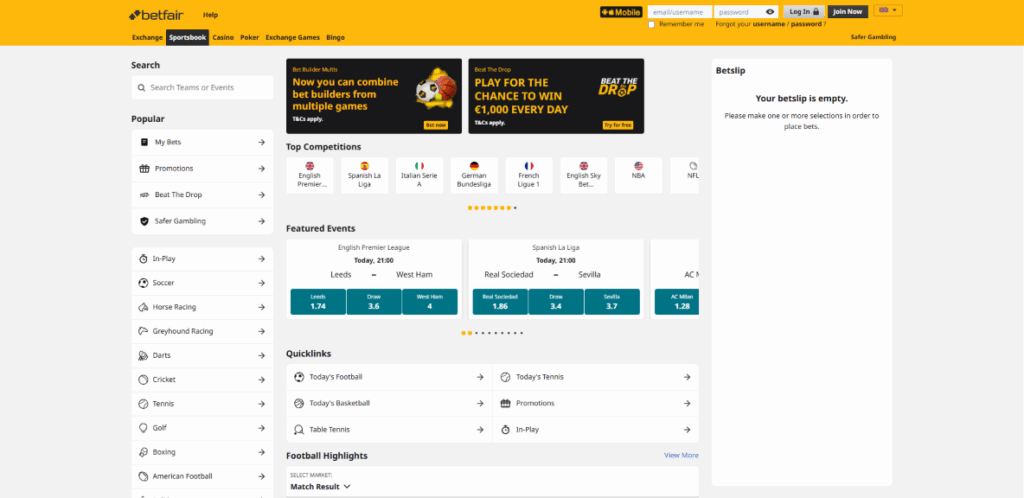The height and width of the screenshot is (498, 1024).
Task: Click the Tennis icon in sidebar
Action: pyautogui.click(x=143, y=404)
